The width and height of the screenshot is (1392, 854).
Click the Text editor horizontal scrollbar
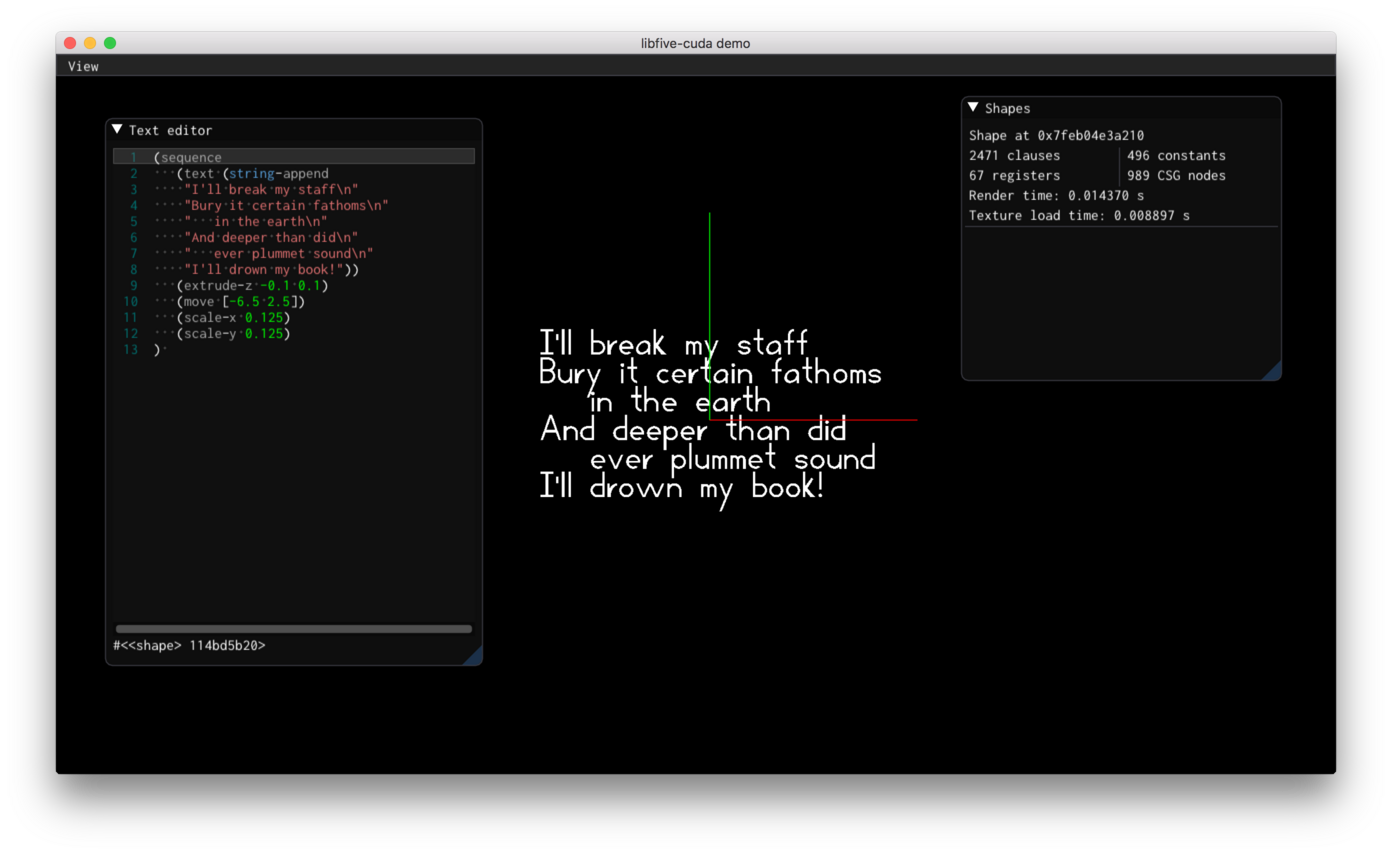294,629
